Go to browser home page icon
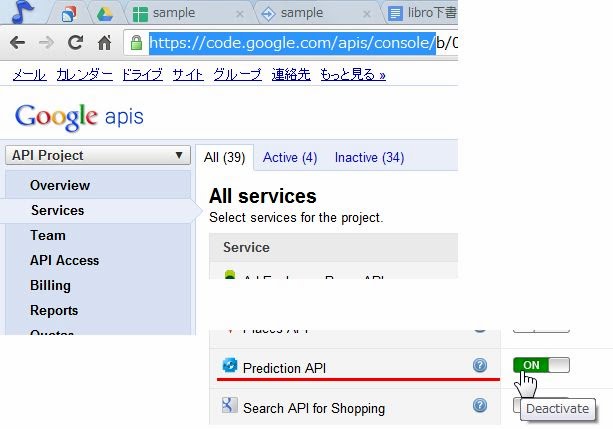 click(103, 44)
